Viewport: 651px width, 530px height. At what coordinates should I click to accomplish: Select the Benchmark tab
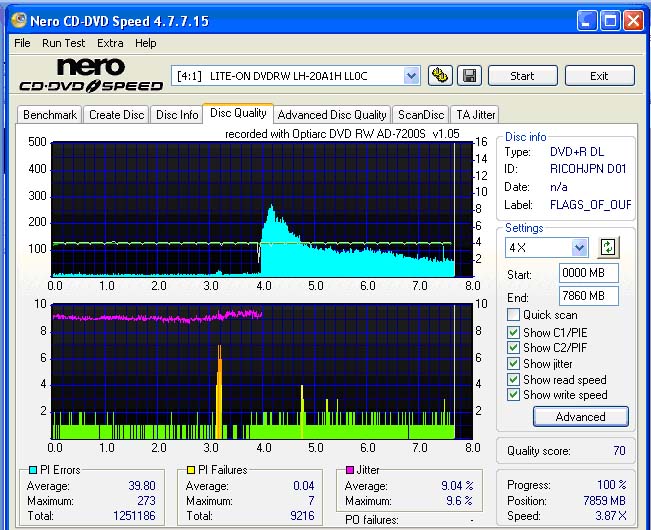(x=49, y=115)
